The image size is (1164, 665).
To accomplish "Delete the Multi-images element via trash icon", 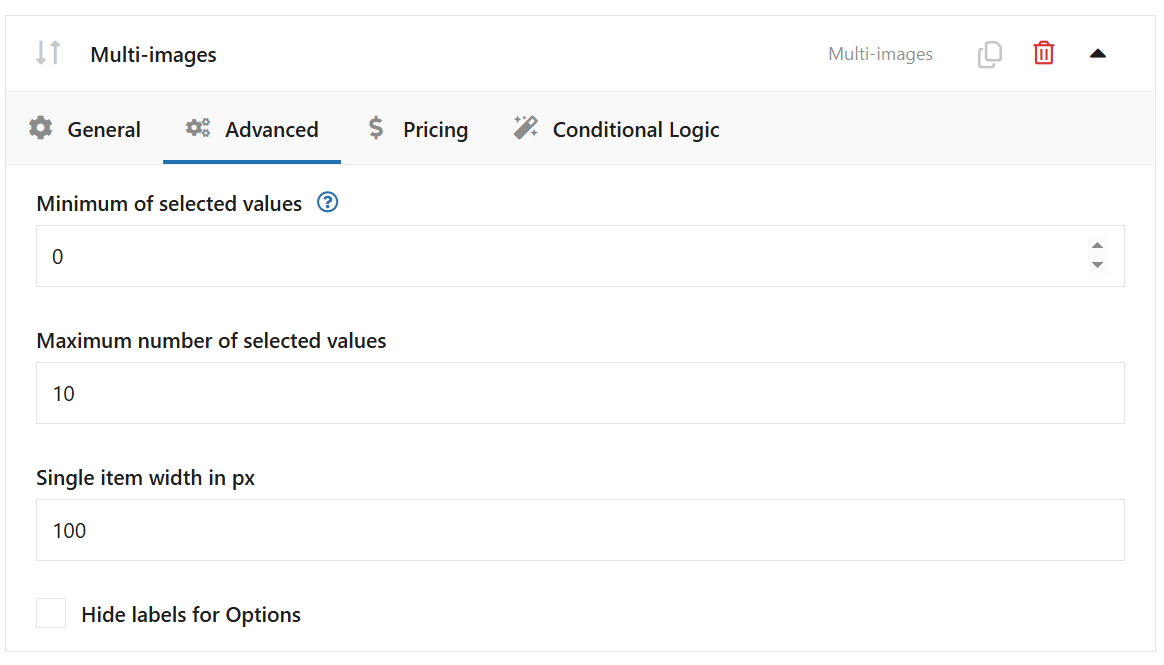I will [x=1043, y=53].
